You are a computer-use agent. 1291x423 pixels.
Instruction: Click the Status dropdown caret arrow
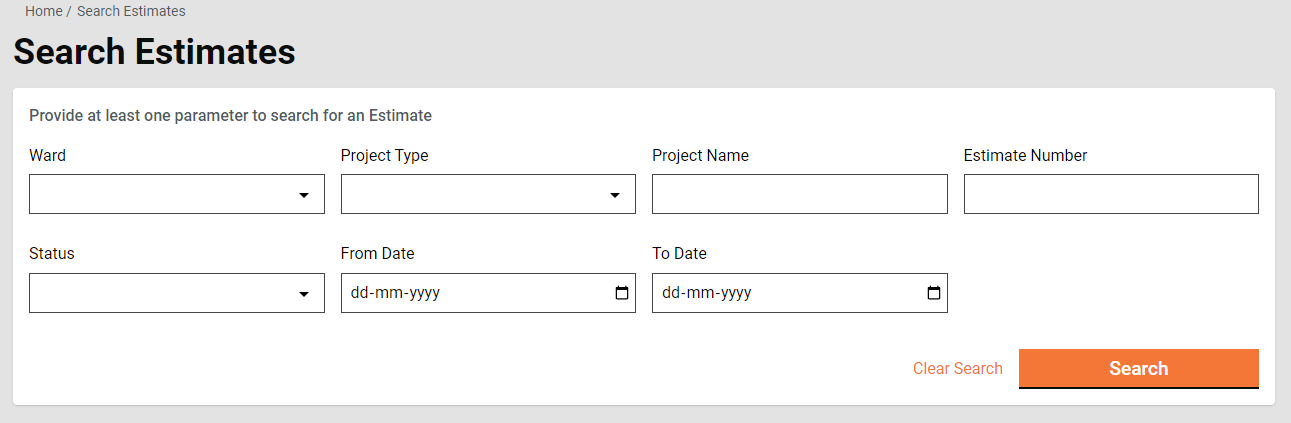pyautogui.click(x=304, y=294)
